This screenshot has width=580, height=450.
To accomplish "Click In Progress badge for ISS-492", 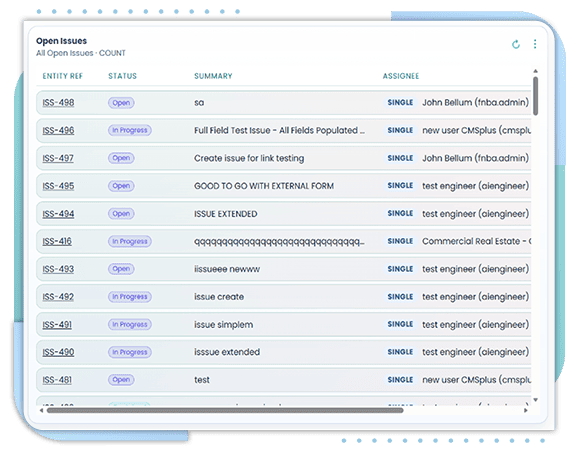I will [x=130, y=297].
